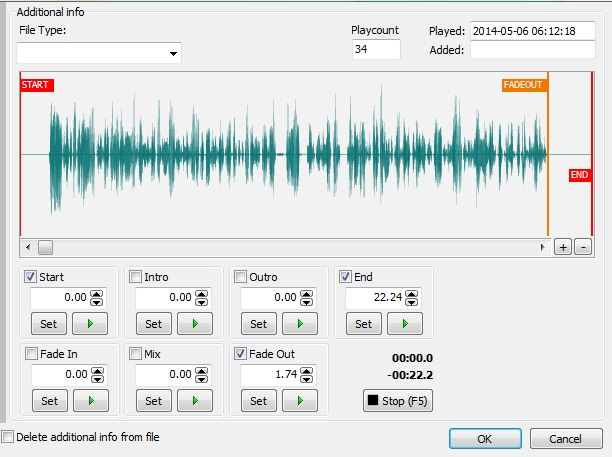Increase Start value with up spinner

tap(97, 293)
